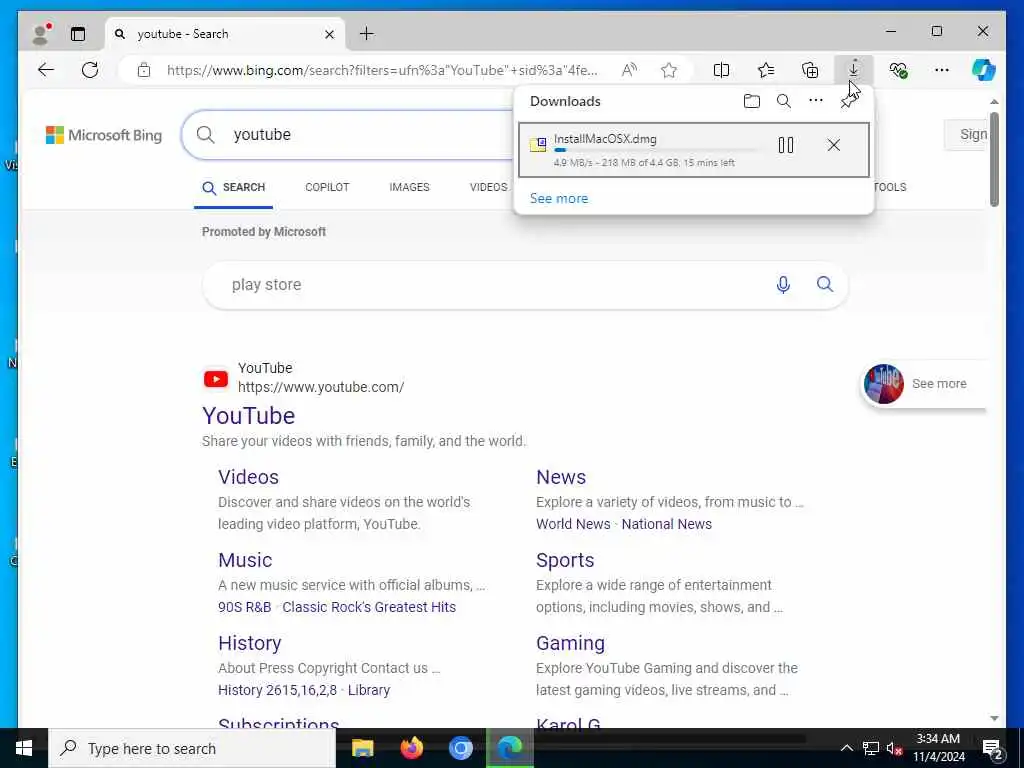This screenshot has height=768, width=1024.
Task: Refresh the page
Action: pos(90,70)
